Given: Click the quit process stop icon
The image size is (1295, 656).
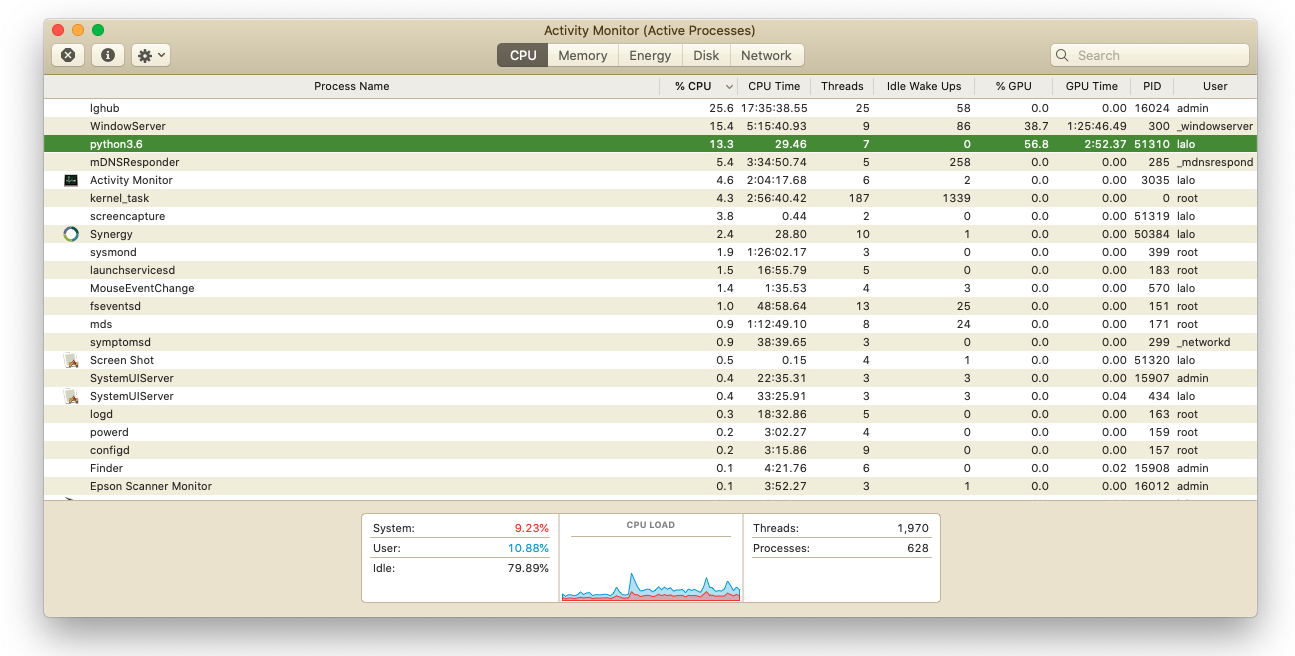Looking at the screenshot, I should tap(68, 56).
